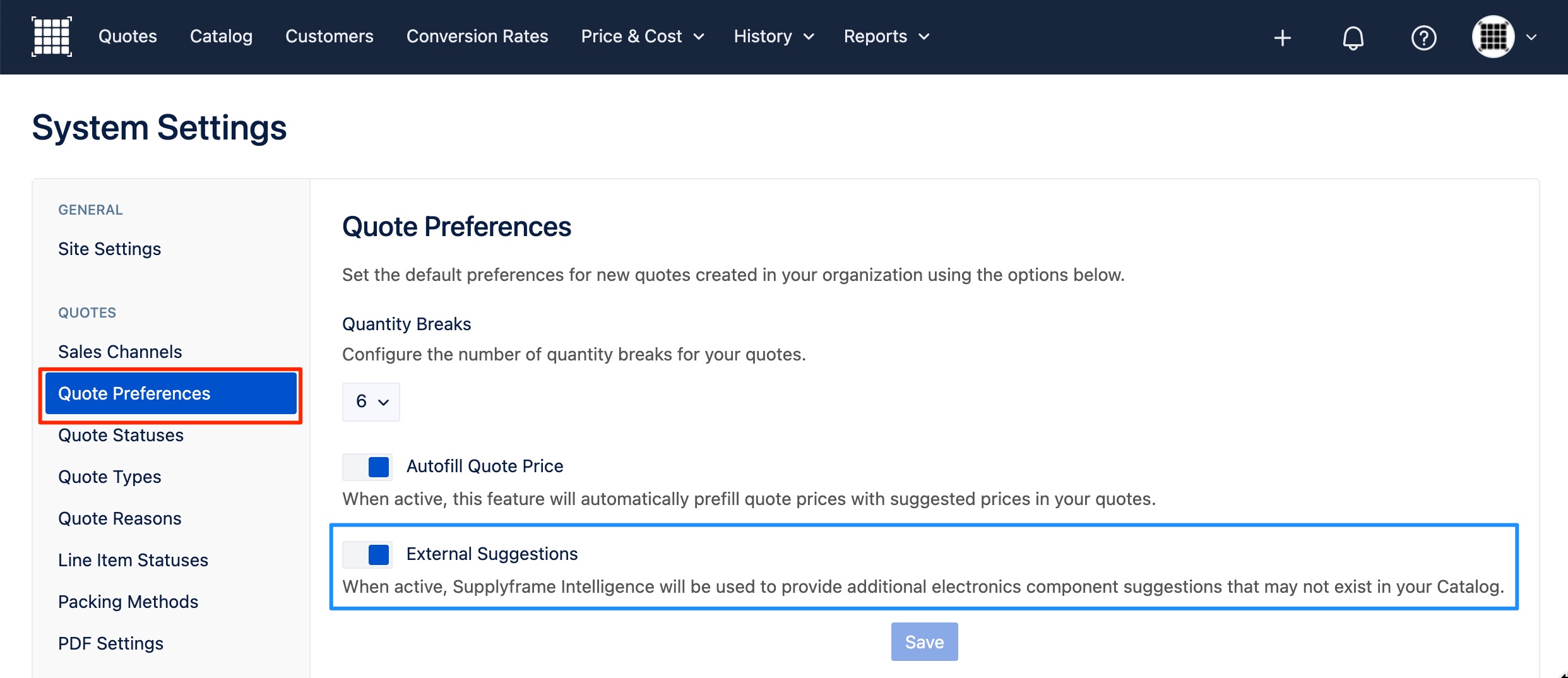Toggle External Suggestions switch
The height and width of the screenshot is (678, 1568).
pos(367,555)
